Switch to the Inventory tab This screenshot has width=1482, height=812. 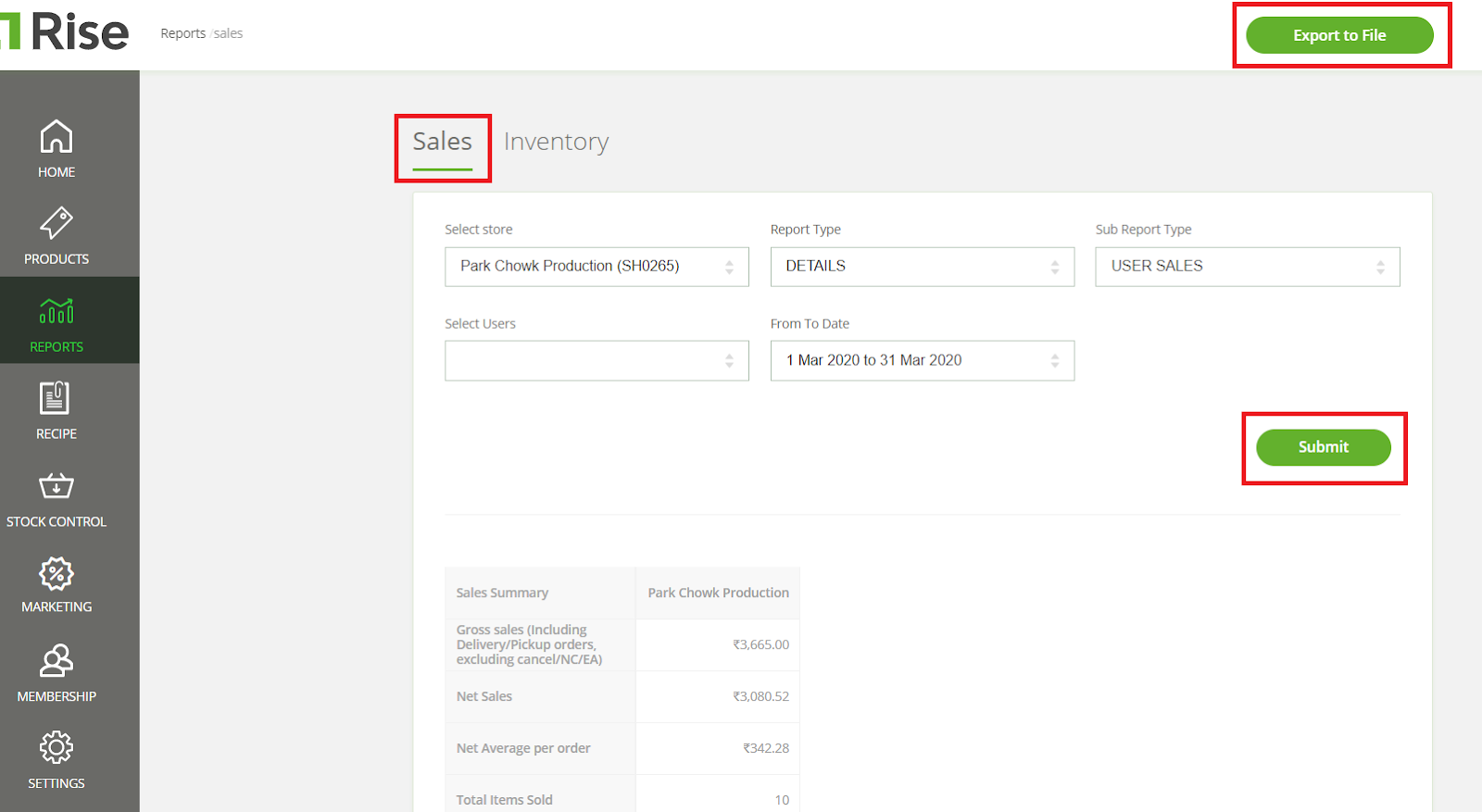point(557,142)
